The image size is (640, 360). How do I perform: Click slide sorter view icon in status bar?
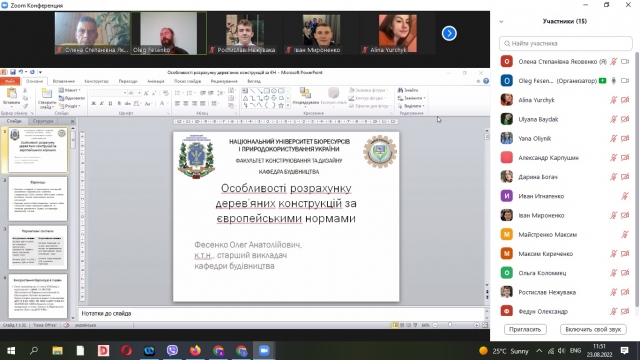402,325
